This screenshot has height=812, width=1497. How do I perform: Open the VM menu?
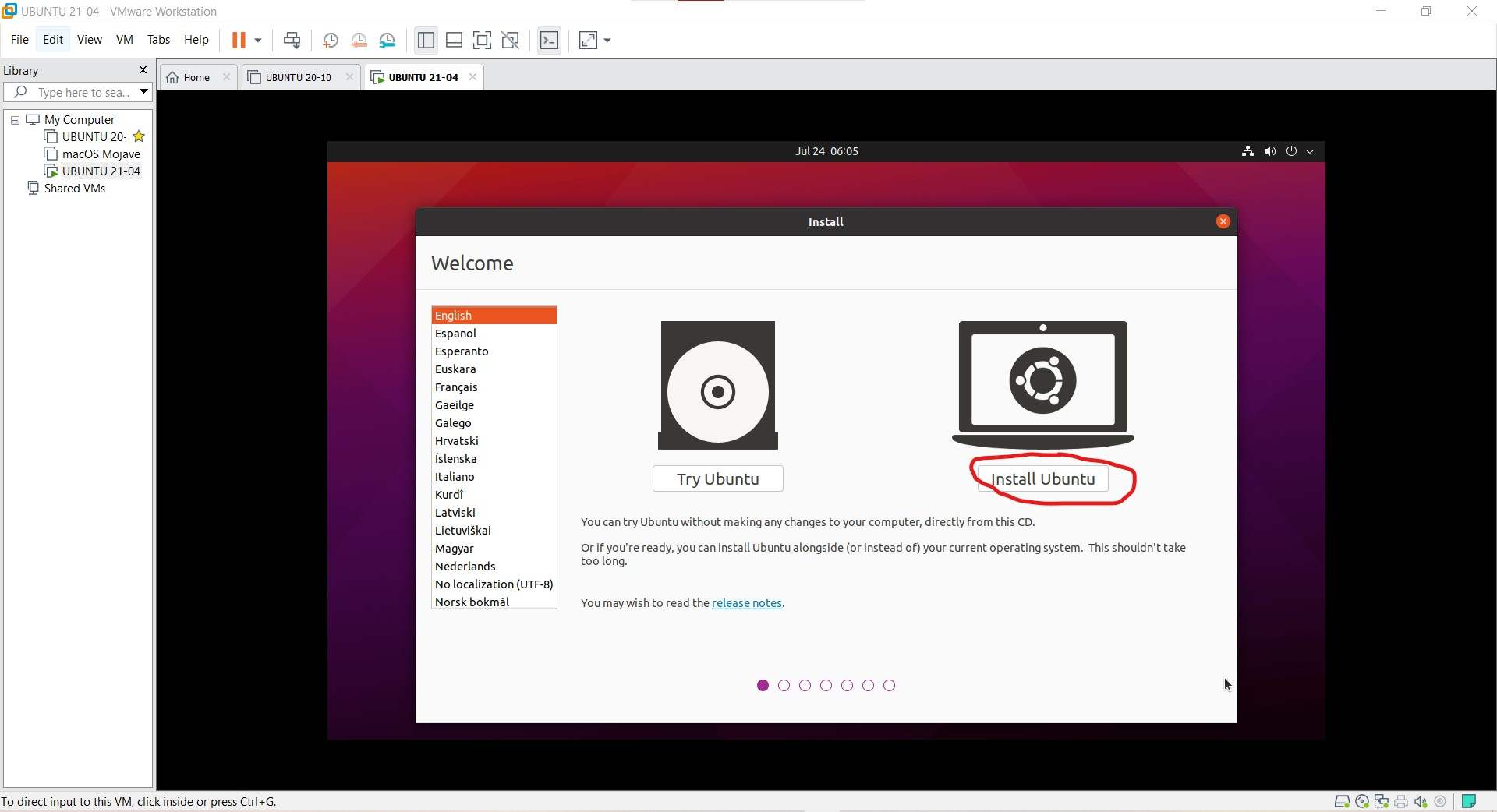125,40
